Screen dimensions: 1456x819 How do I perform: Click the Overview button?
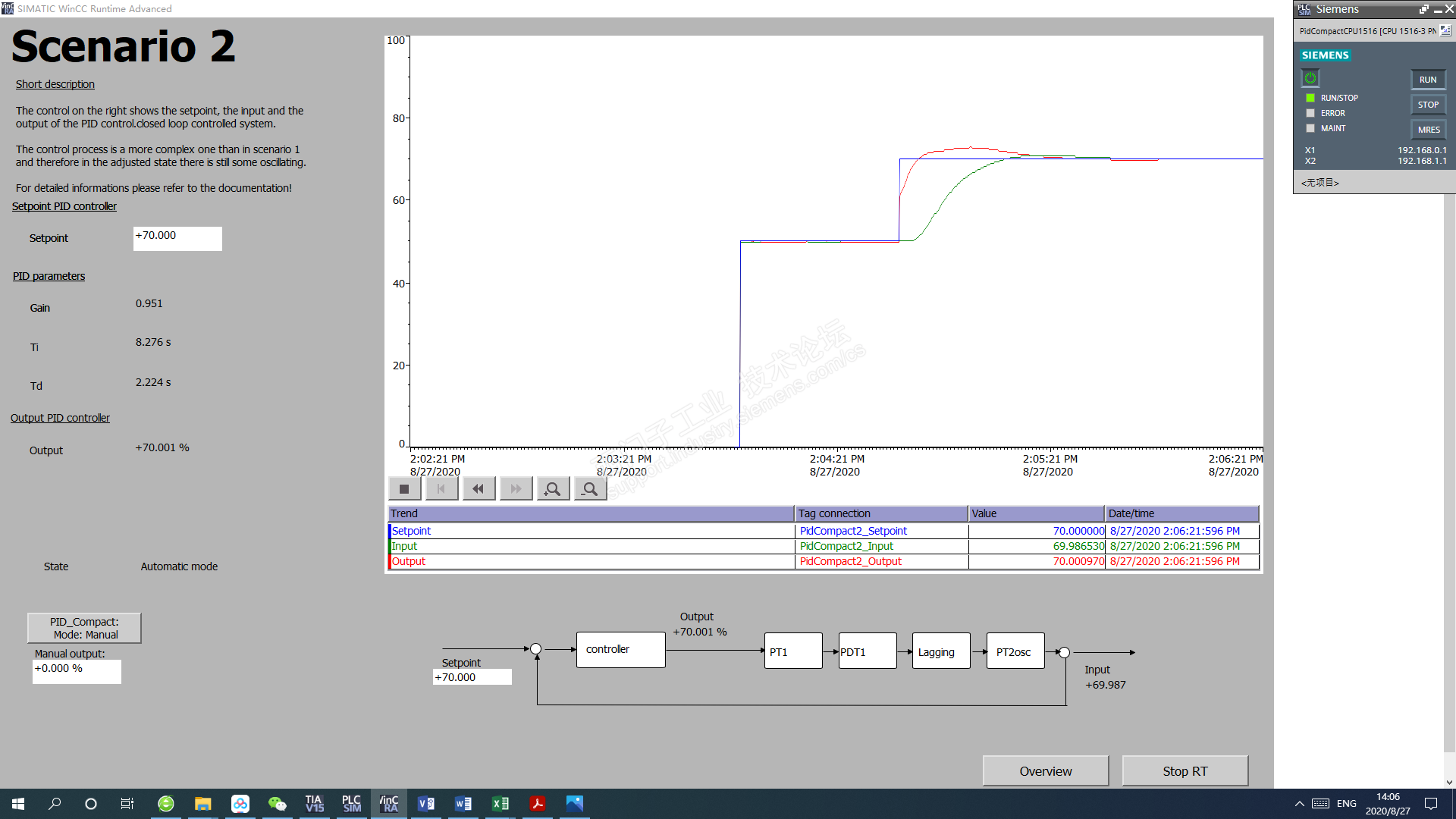tap(1045, 771)
